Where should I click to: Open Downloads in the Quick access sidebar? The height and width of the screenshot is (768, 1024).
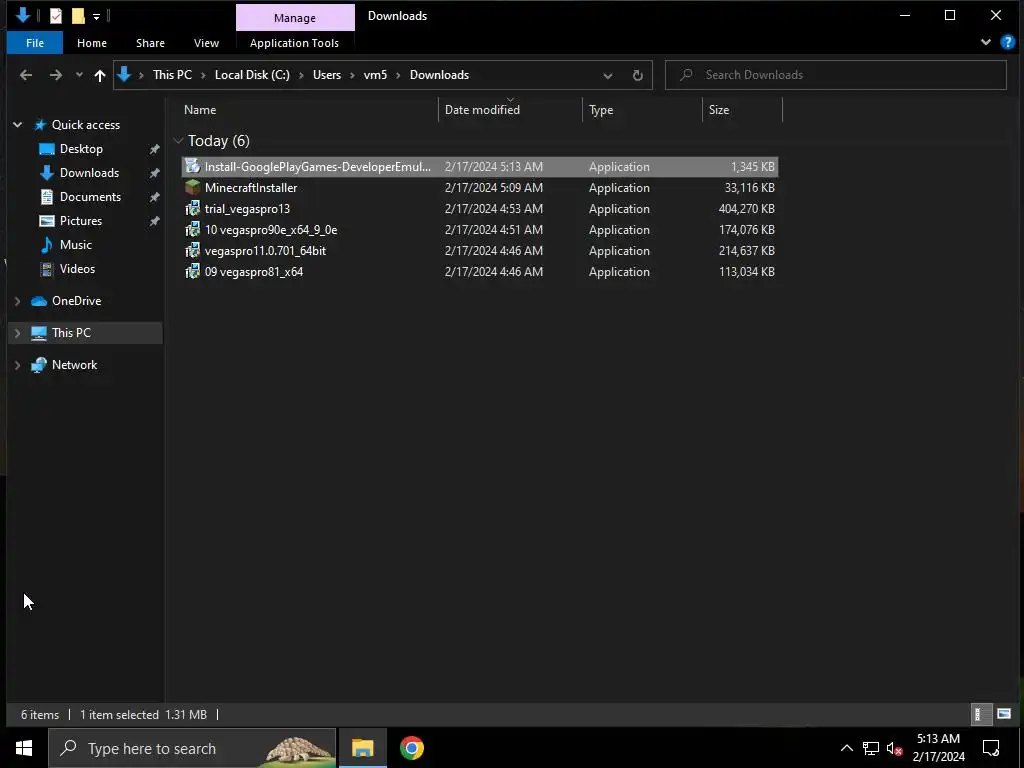point(89,173)
